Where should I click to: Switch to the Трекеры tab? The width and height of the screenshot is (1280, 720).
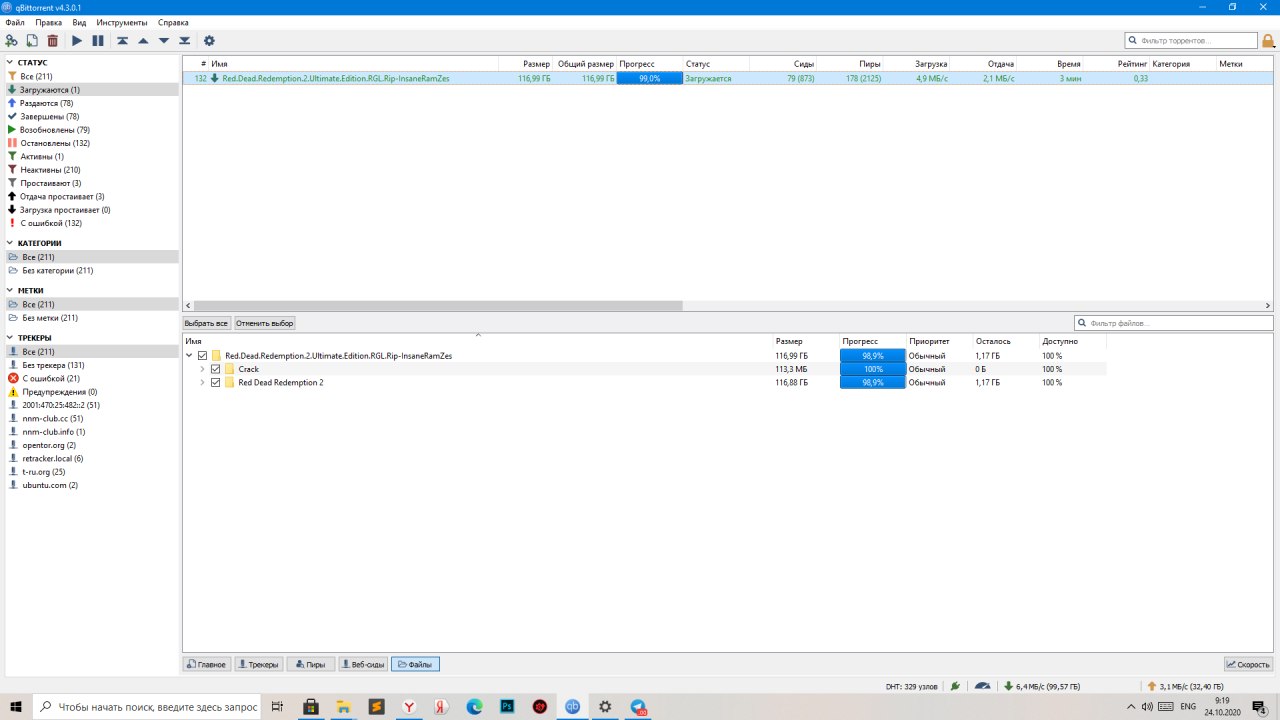coord(259,664)
